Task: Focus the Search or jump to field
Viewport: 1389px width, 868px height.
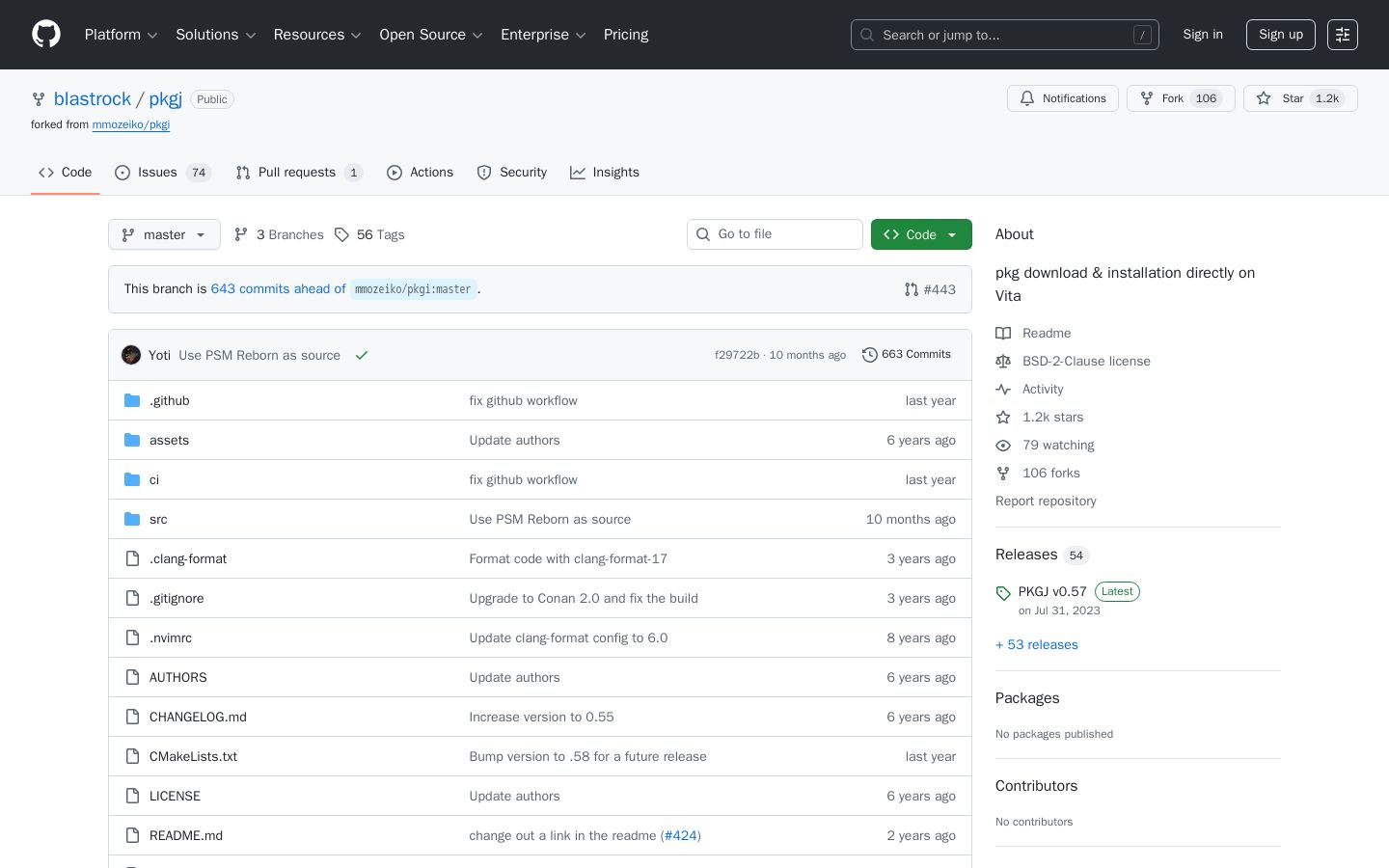Action: pyautogui.click(x=1005, y=35)
